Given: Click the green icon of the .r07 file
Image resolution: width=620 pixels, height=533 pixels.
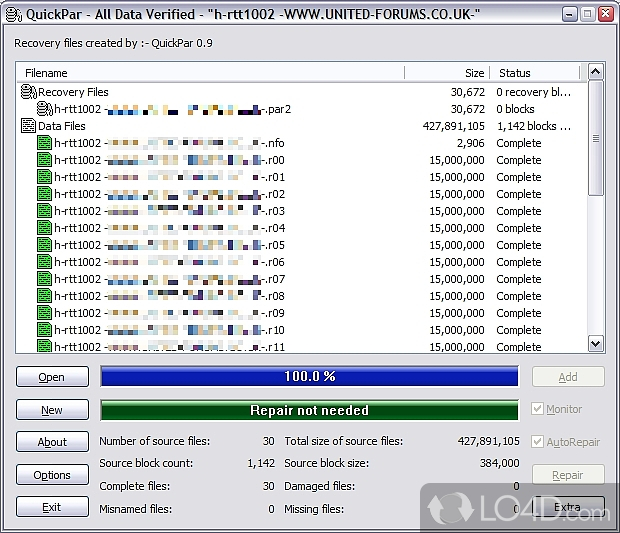Looking at the screenshot, I should [x=44, y=279].
